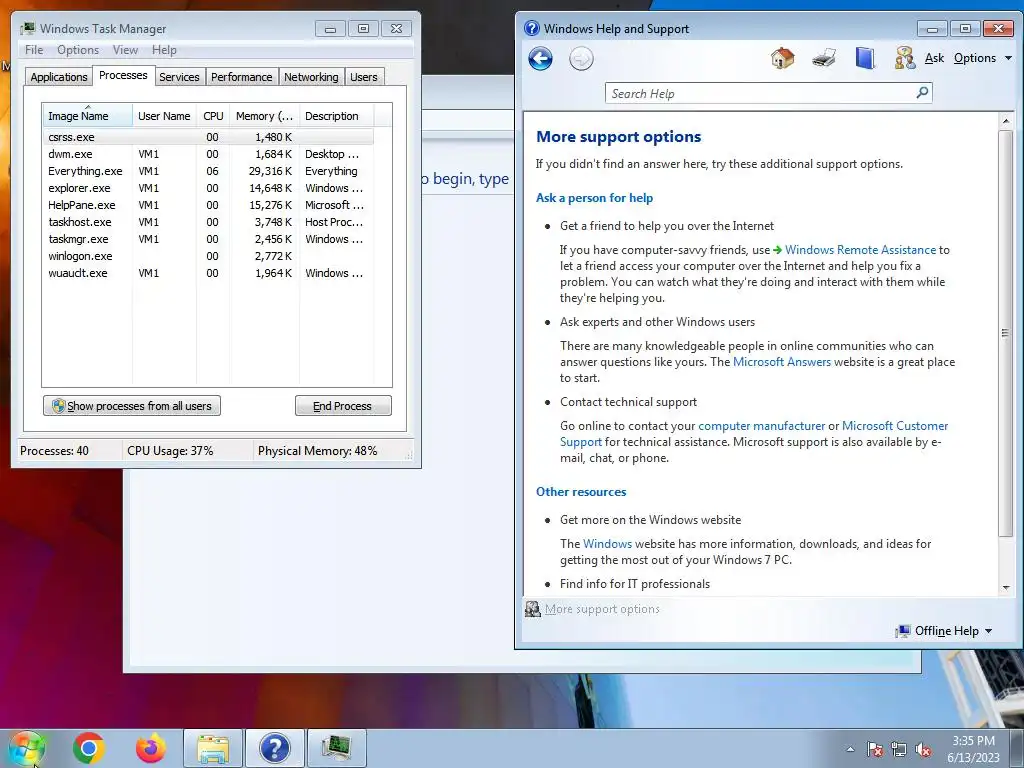The height and width of the screenshot is (768, 1024).
Task: Click the Offline Help monitor icon
Action: [903, 631]
